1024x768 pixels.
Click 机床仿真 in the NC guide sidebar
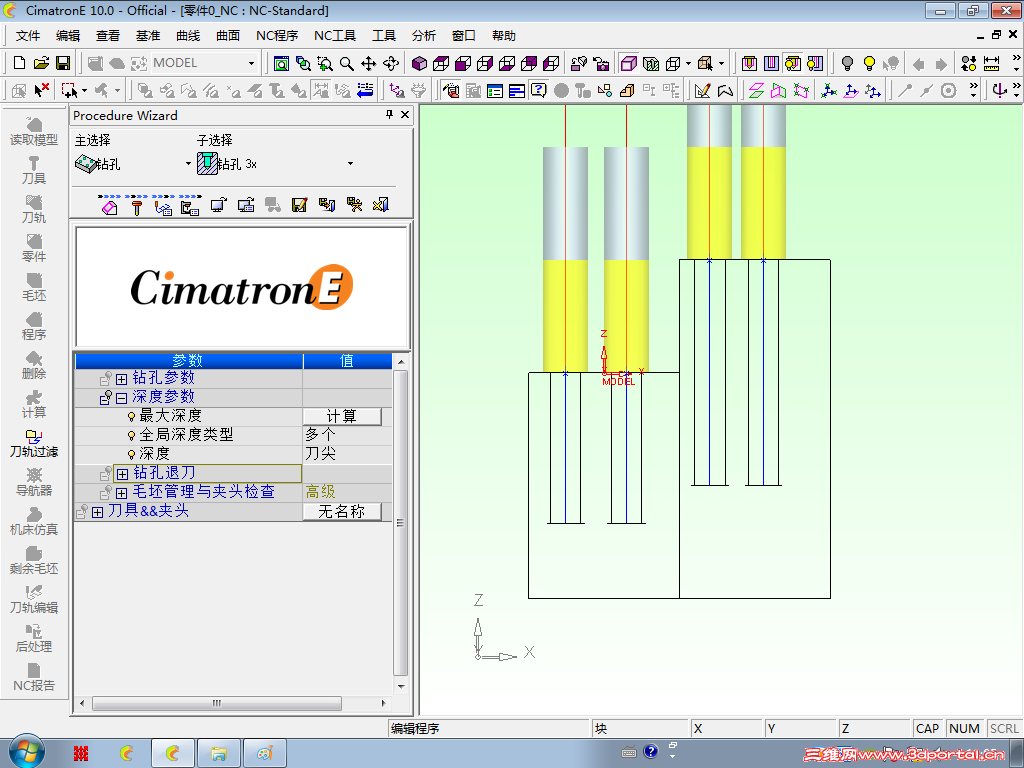34,521
